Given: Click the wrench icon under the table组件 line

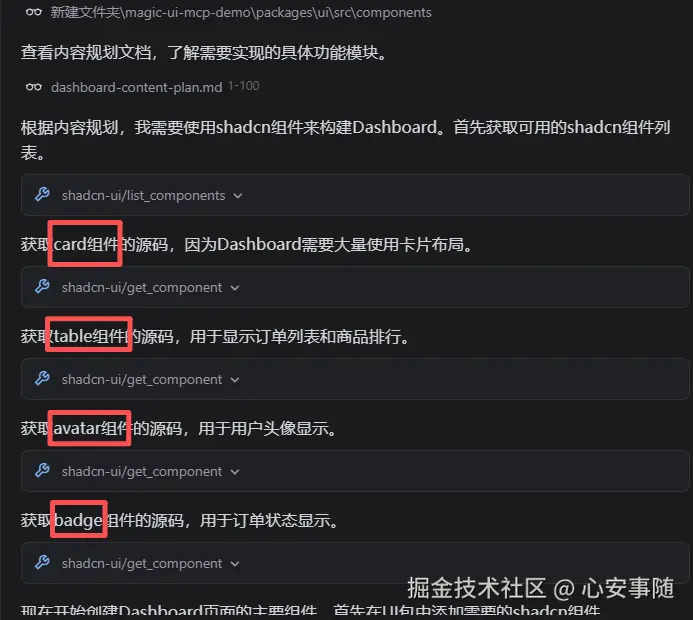Looking at the screenshot, I should tap(42, 378).
